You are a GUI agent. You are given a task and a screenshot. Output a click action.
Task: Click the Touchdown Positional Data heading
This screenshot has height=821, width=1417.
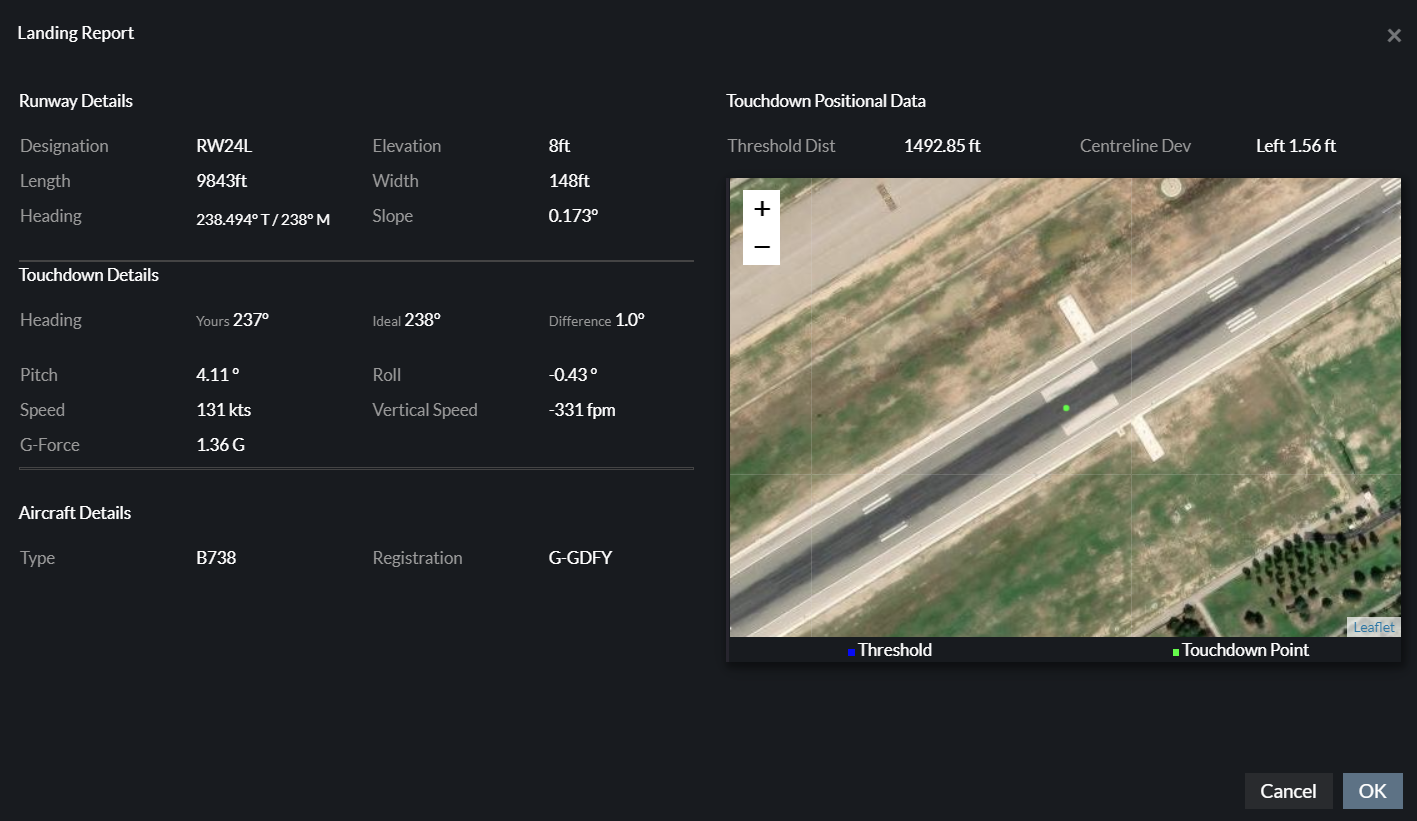coord(826,100)
